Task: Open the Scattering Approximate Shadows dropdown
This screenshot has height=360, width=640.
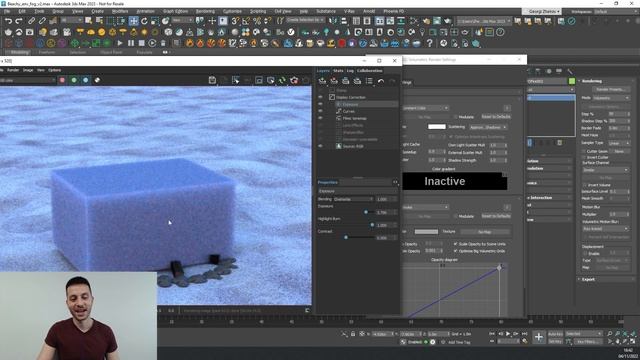Action: click(x=488, y=127)
